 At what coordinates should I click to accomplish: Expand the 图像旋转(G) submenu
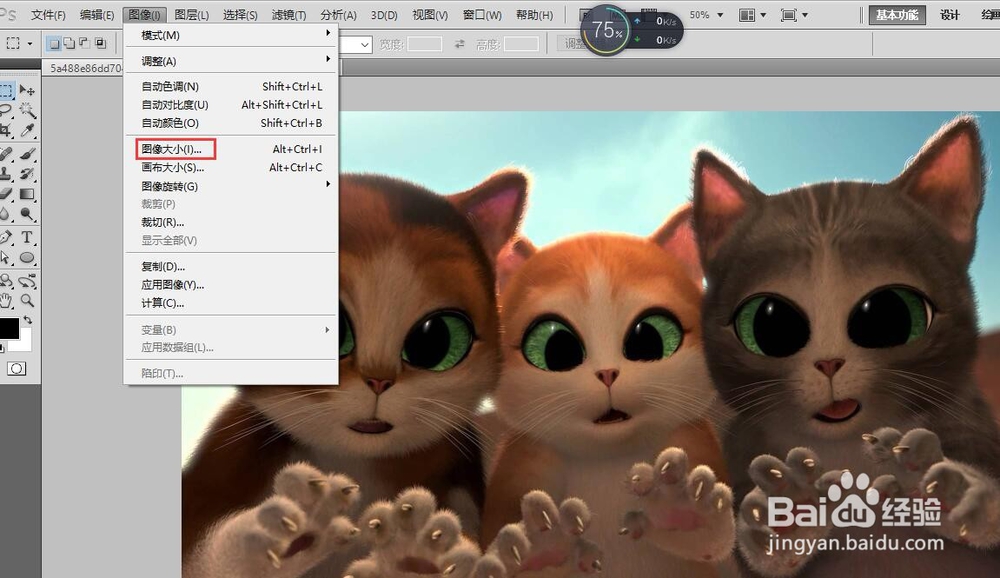tap(231, 186)
